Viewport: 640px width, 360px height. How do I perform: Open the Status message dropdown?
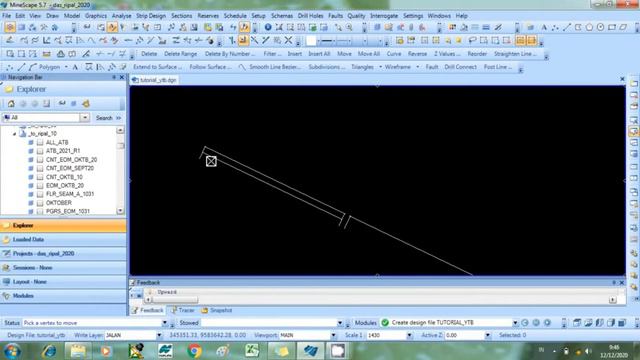point(164,323)
